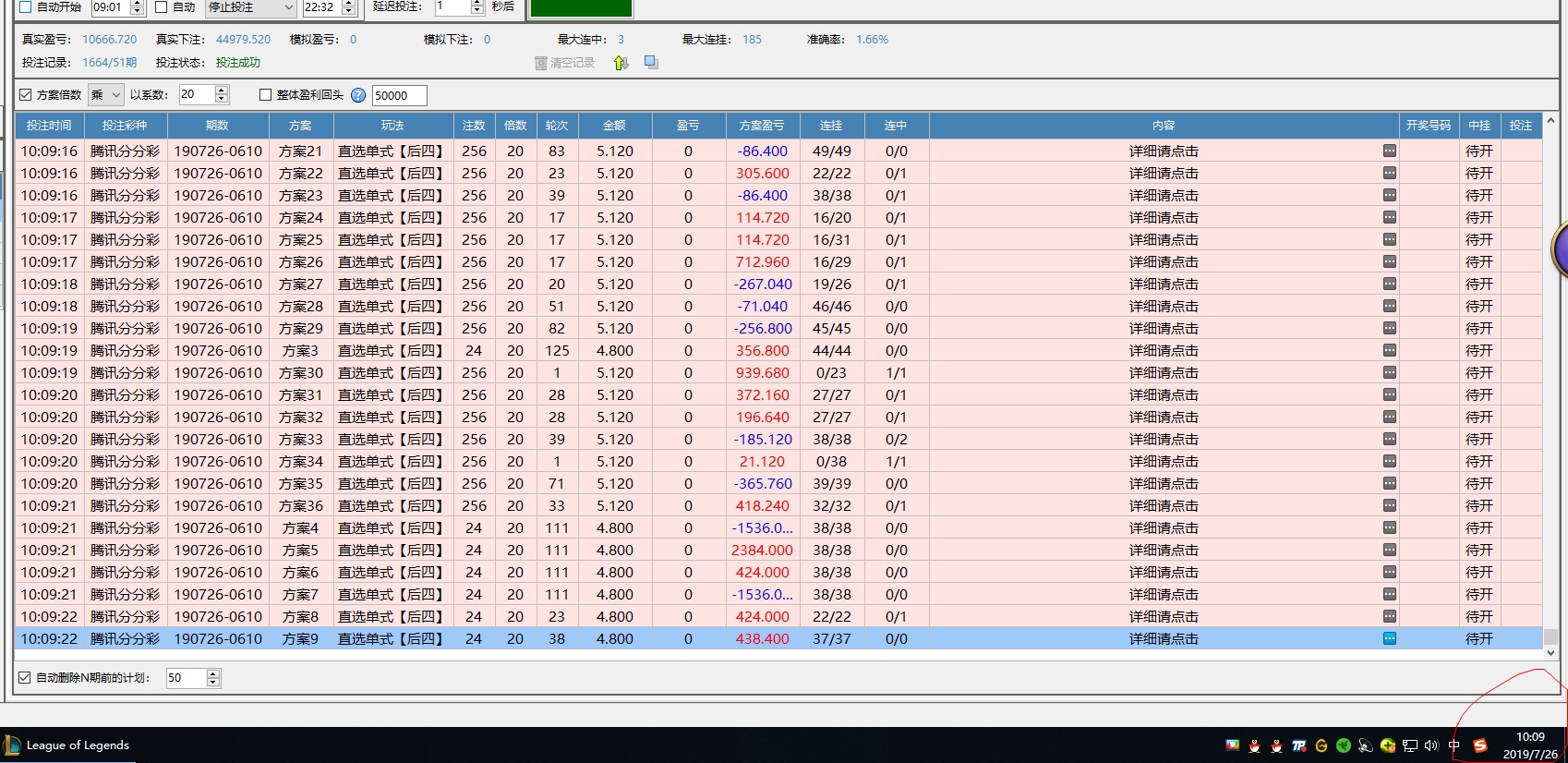The height and width of the screenshot is (763, 1568).
Task: Click the 玩法 column header
Action: tap(392, 126)
